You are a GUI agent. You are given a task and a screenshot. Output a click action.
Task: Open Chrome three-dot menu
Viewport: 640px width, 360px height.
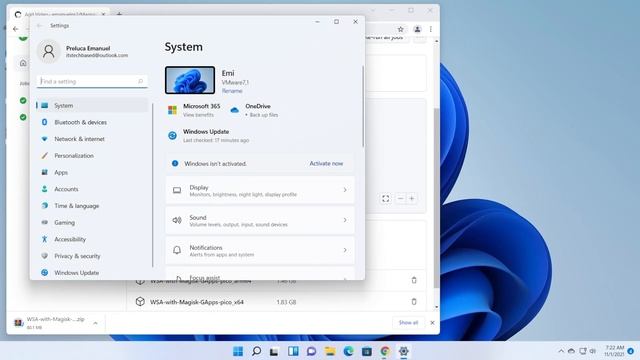tap(431, 29)
